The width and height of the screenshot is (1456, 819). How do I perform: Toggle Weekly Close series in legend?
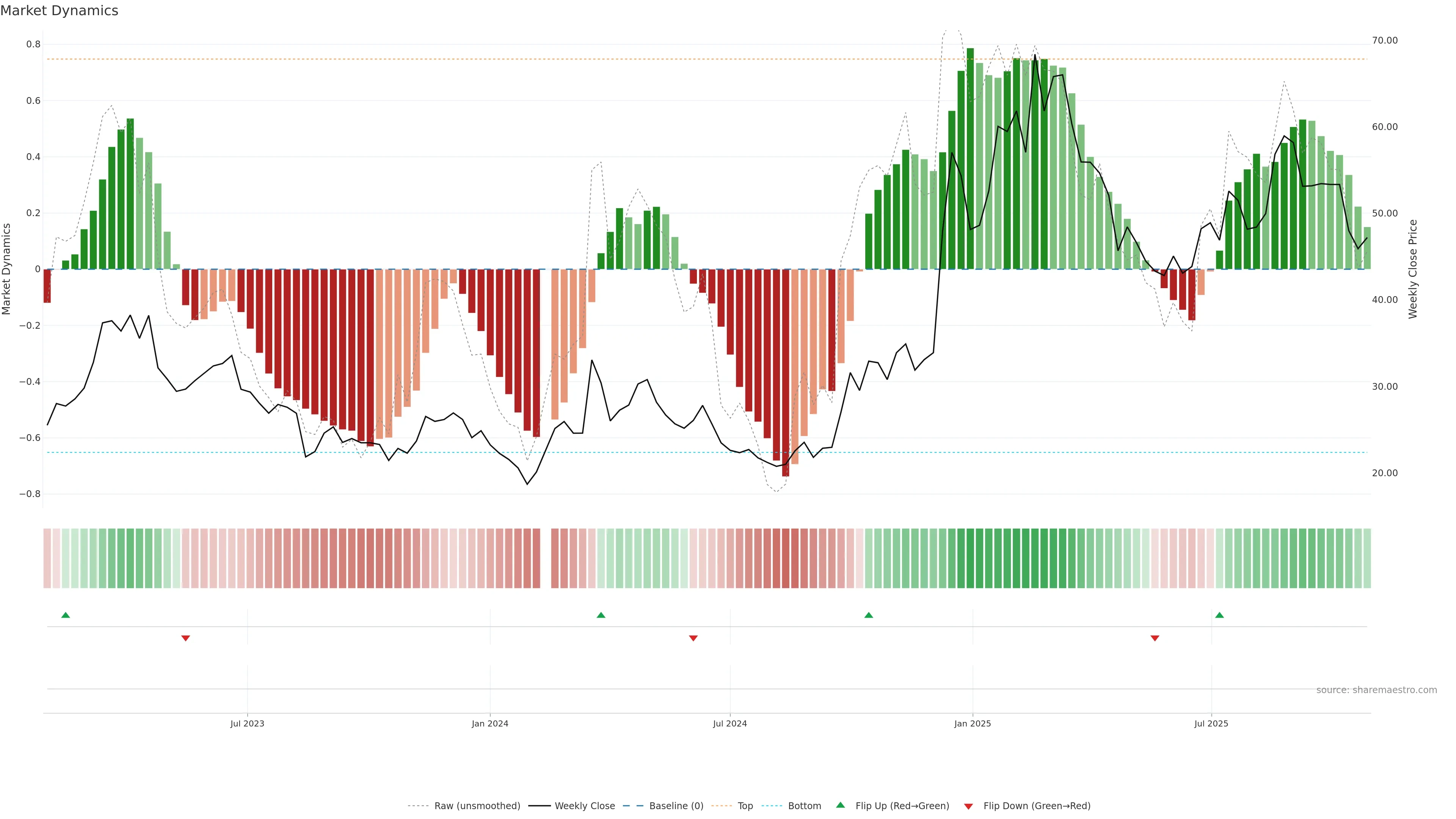584,806
